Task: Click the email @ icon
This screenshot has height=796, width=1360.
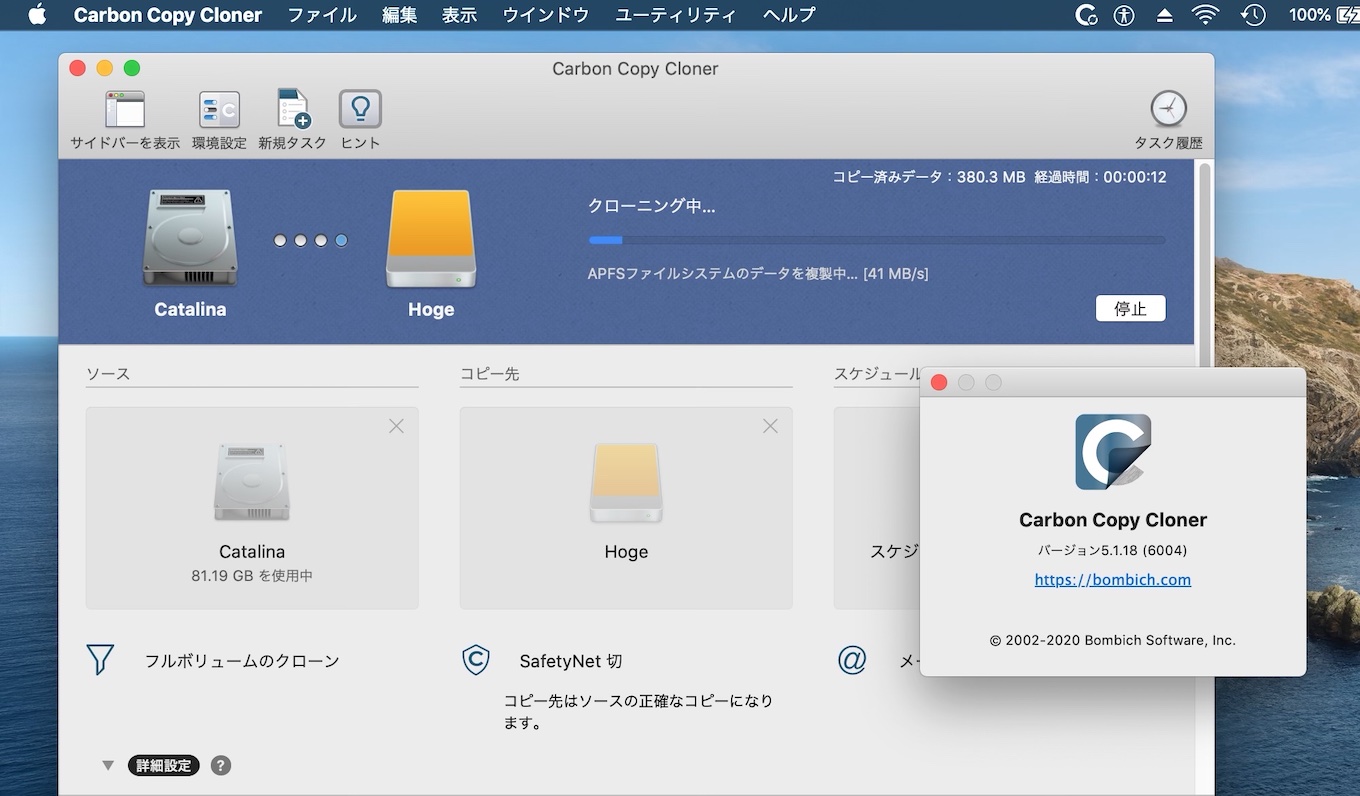Action: click(852, 660)
